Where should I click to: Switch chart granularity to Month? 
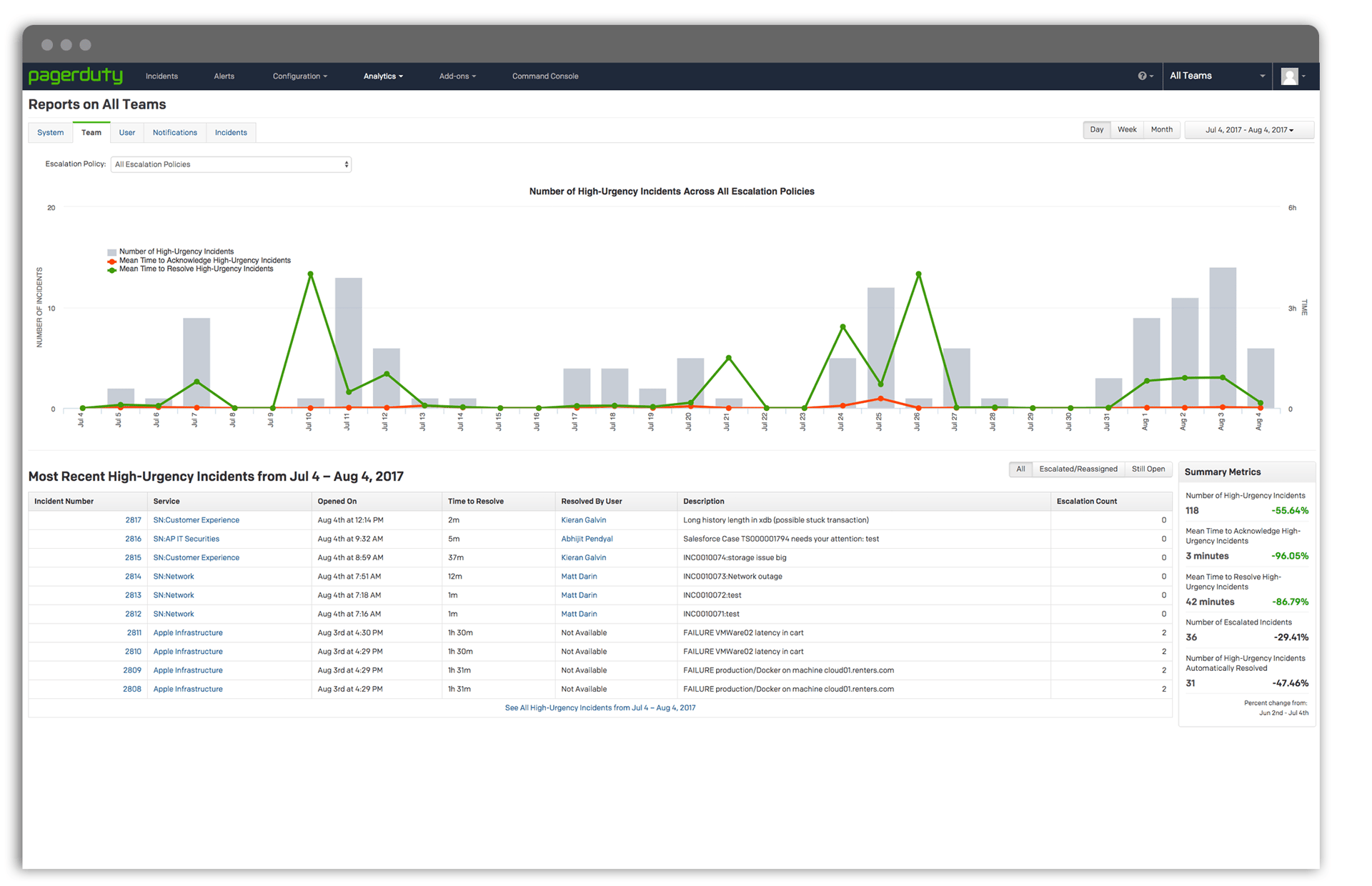click(x=1161, y=130)
